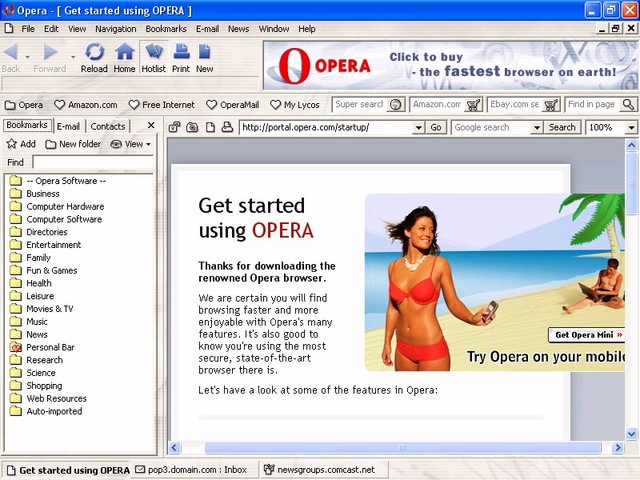
Task: Open the Help menu
Action: [307, 29]
